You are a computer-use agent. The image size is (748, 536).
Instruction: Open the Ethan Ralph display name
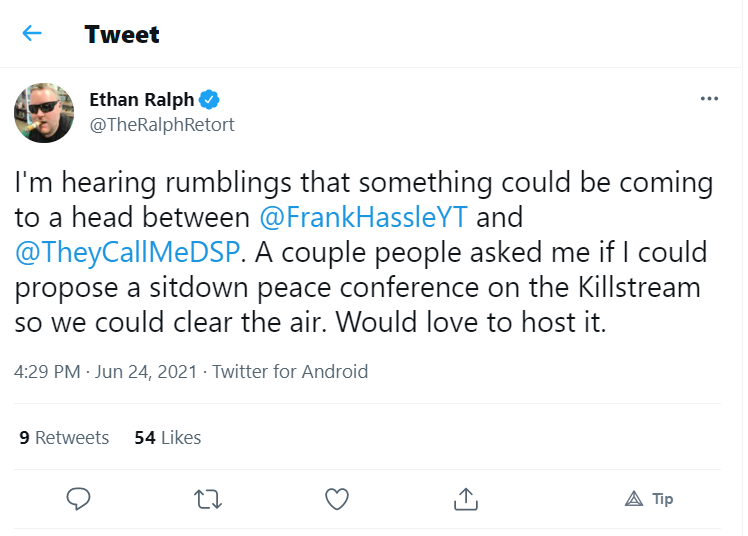coord(142,100)
